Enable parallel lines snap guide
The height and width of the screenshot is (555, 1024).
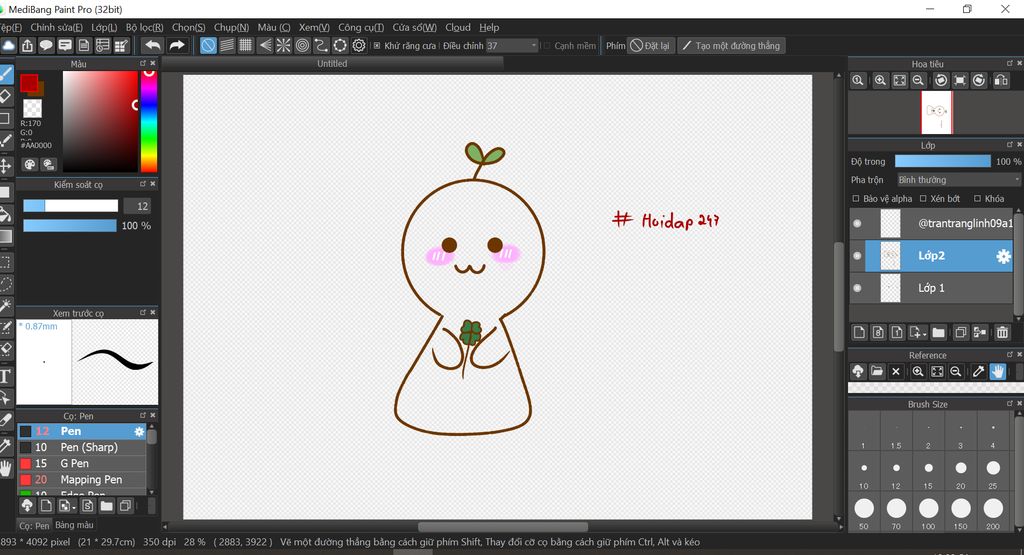[227, 46]
